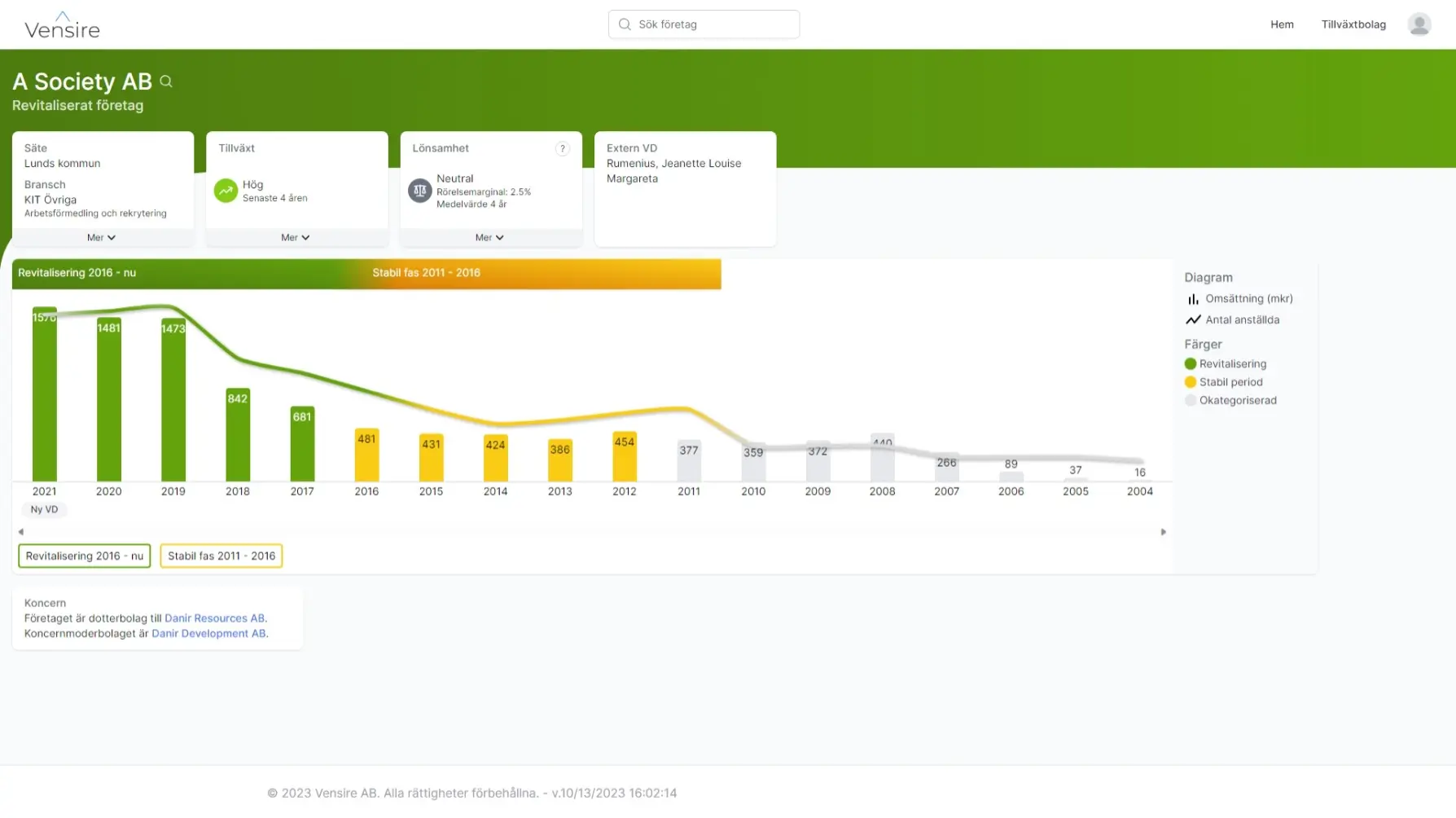Click the balance scale icon in Lönsamhet card
This screenshot has height=818, width=1456.
click(x=419, y=191)
